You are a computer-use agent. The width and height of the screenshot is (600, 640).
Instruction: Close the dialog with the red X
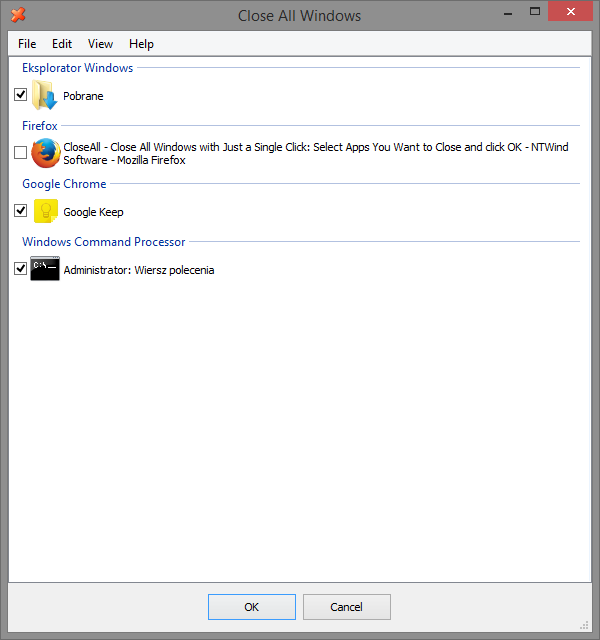[x=570, y=11]
